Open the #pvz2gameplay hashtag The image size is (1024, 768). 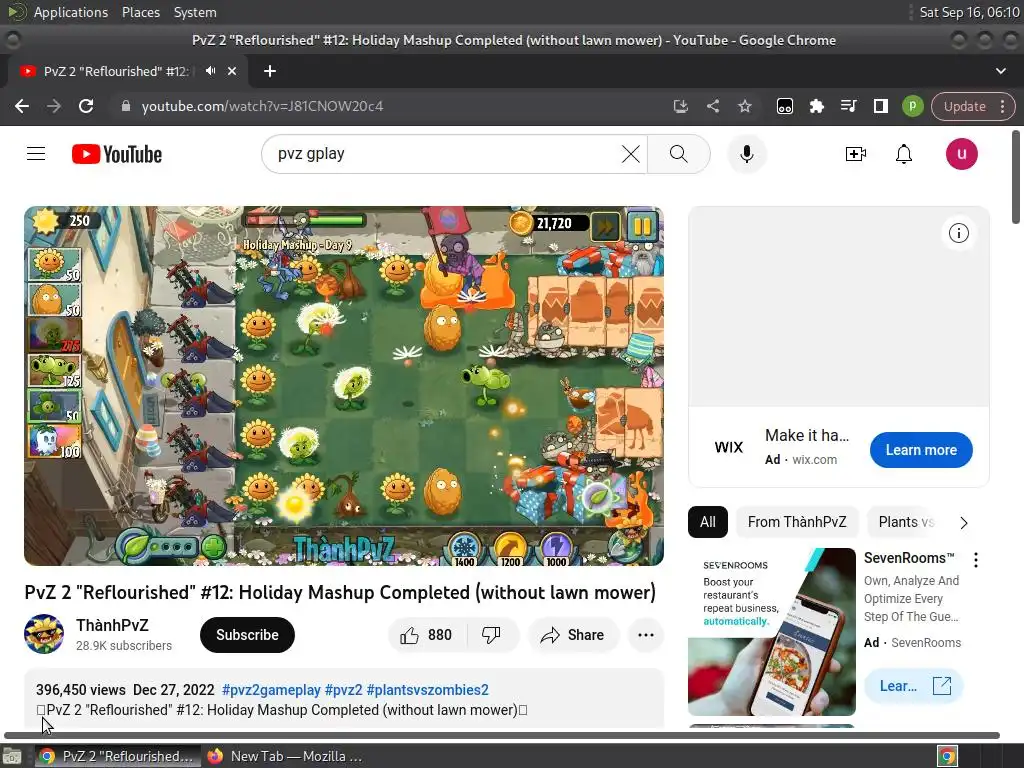click(x=271, y=690)
